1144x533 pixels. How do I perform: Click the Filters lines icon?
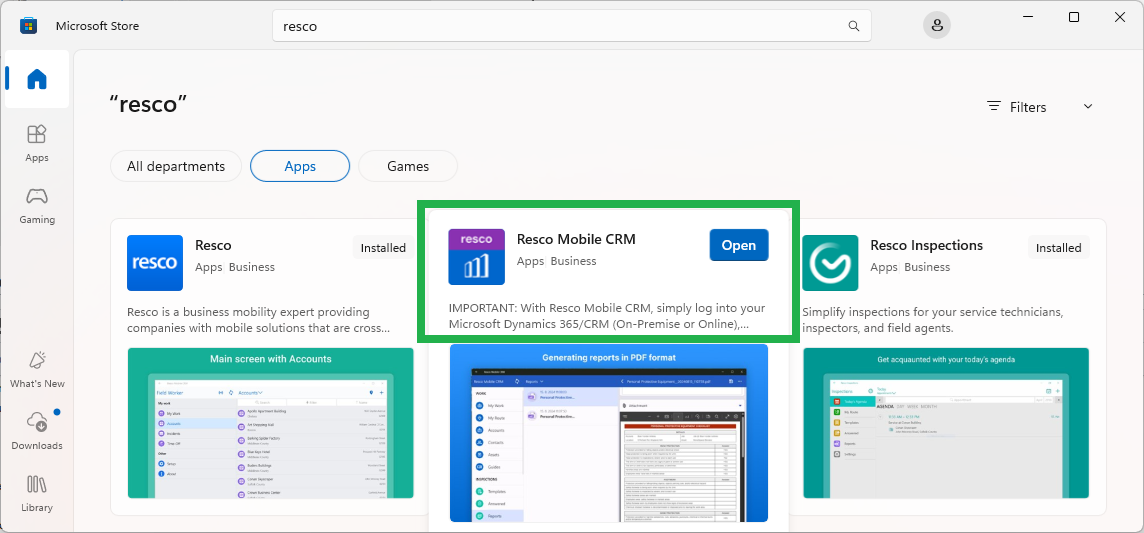[994, 106]
